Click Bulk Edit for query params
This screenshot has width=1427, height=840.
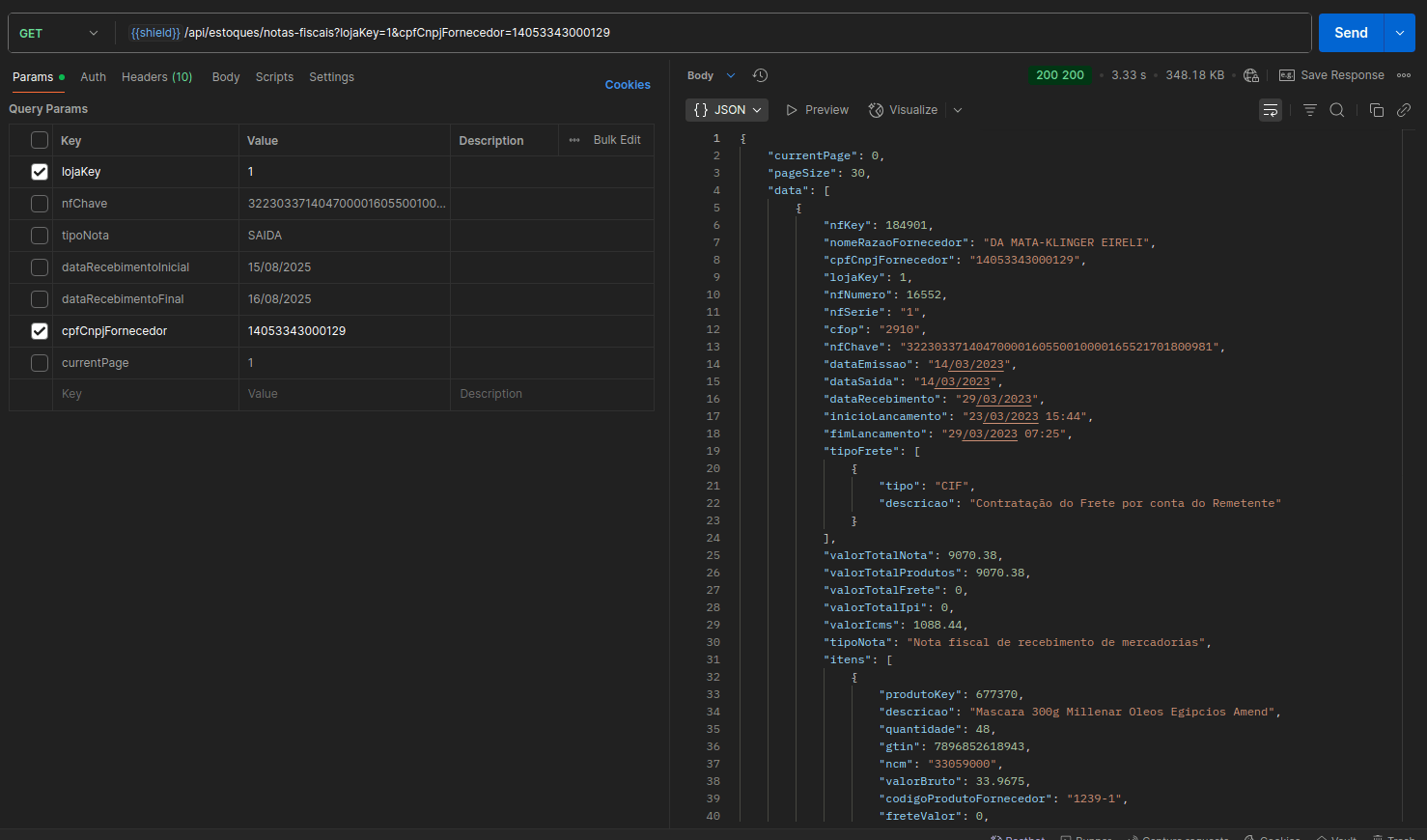[x=617, y=140]
